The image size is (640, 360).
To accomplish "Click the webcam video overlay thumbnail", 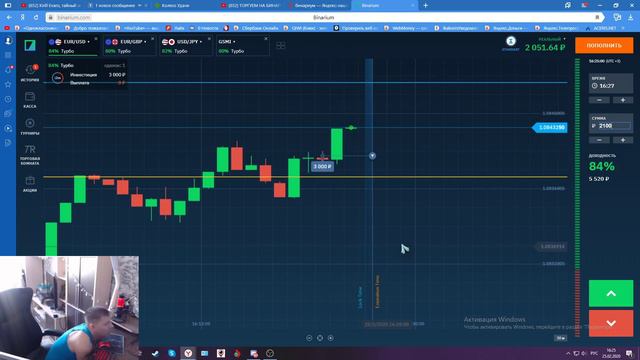I will (x=69, y=308).
